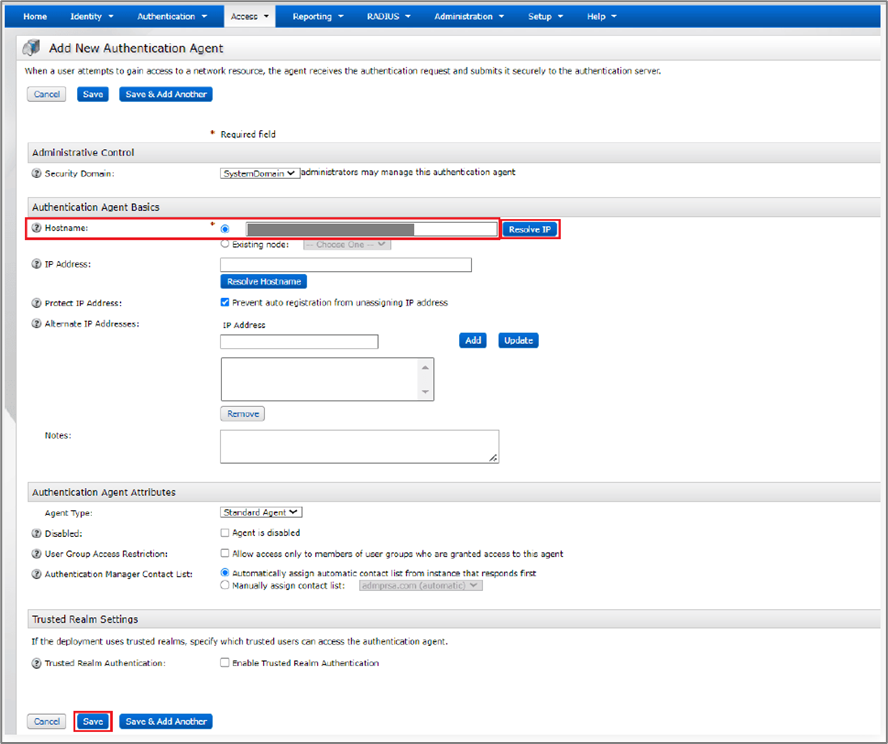Select Manually assign contact list option
Viewport: 888px width, 744px height.
click(225, 585)
